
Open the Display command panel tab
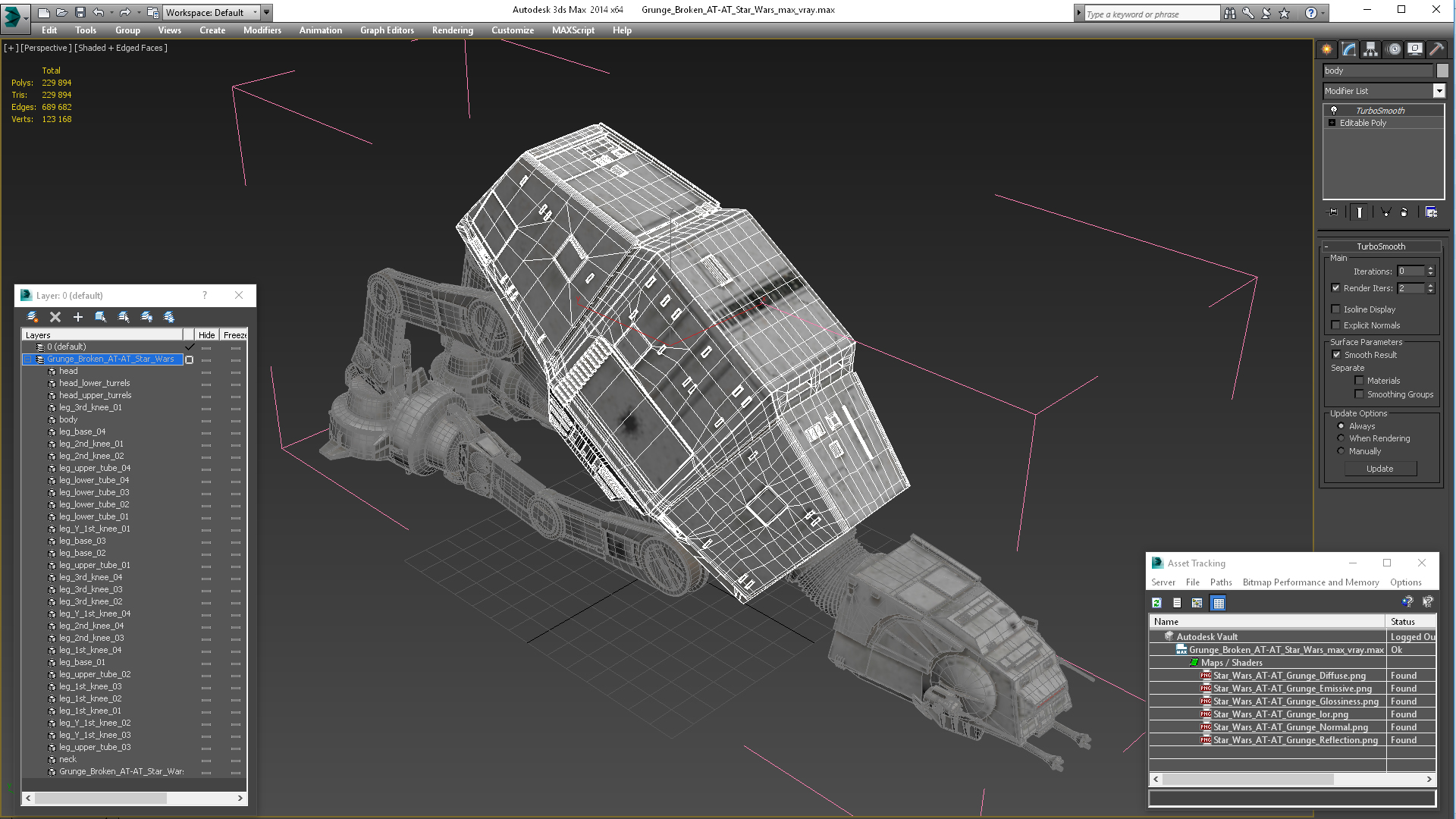pyautogui.click(x=1415, y=49)
